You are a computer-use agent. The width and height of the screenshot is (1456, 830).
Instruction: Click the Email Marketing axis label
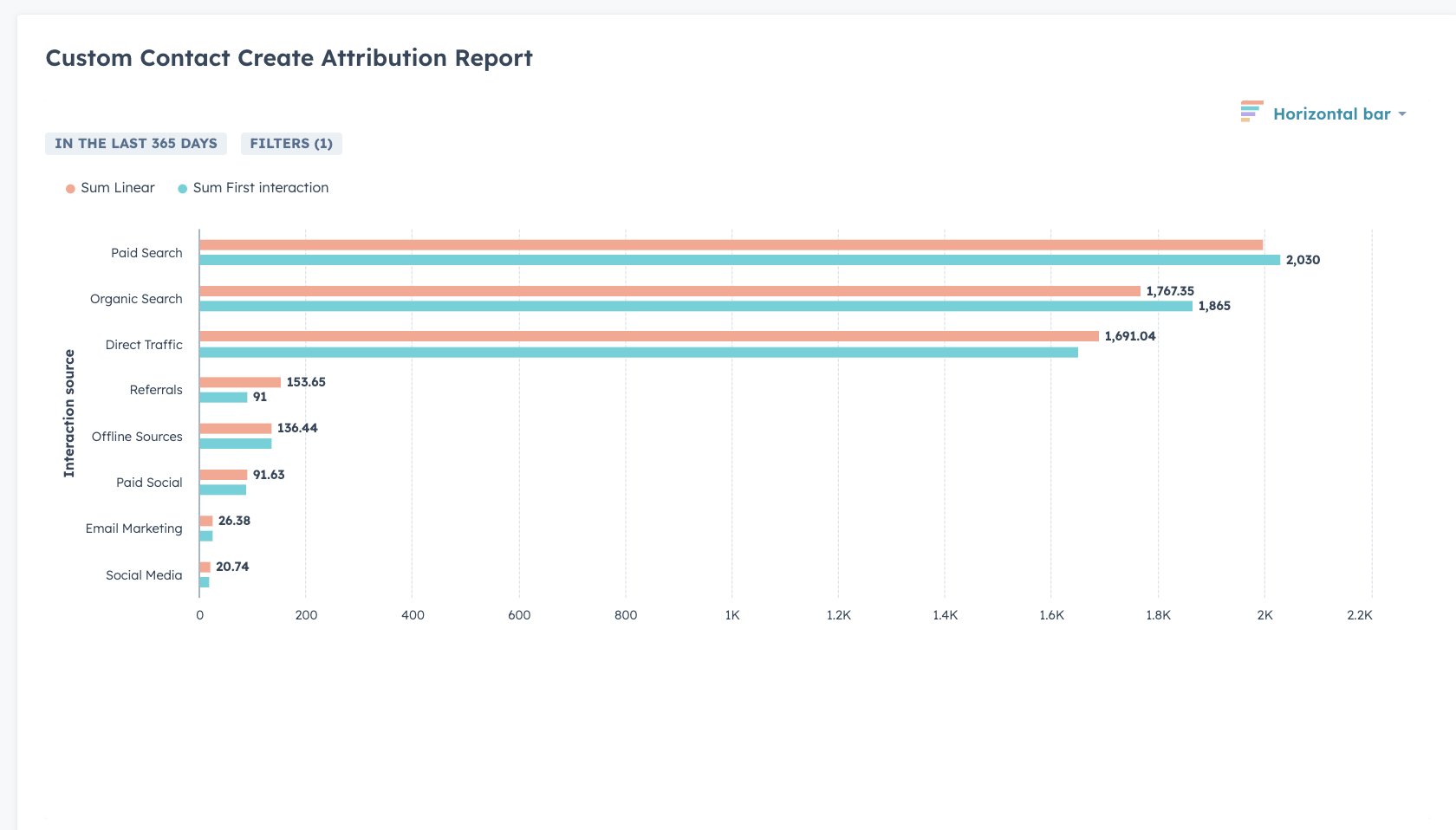click(x=133, y=528)
